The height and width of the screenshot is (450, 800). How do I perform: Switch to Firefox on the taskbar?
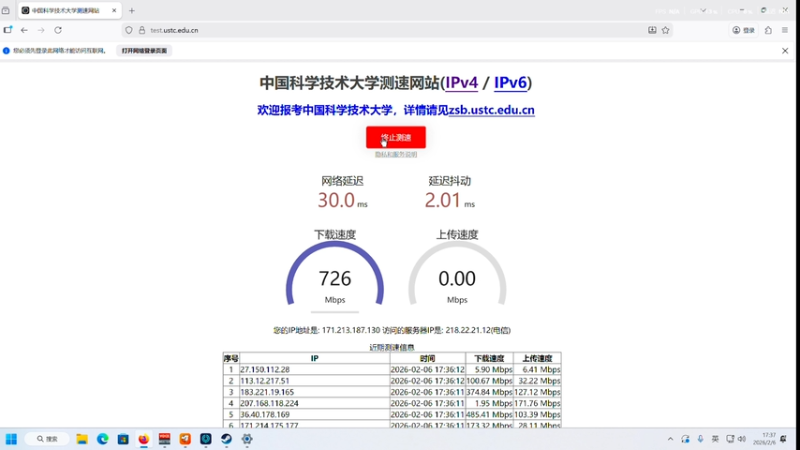[144, 439]
